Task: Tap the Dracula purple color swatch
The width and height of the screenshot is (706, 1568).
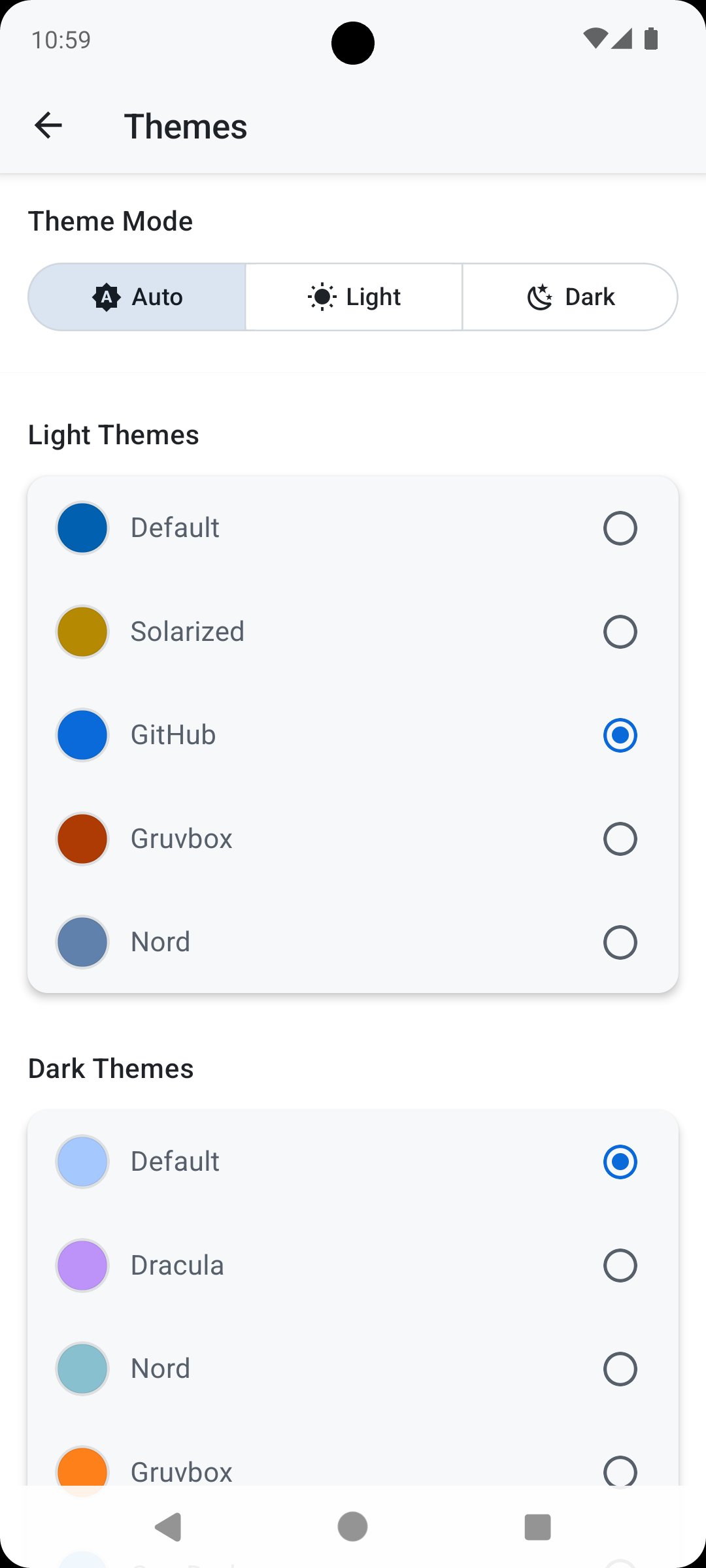Action: coord(82,1265)
